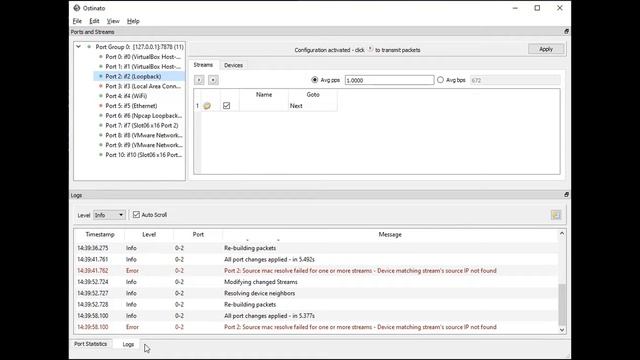Select the Avg pps radio button
This screenshot has height=360, width=640.
[x=314, y=80]
